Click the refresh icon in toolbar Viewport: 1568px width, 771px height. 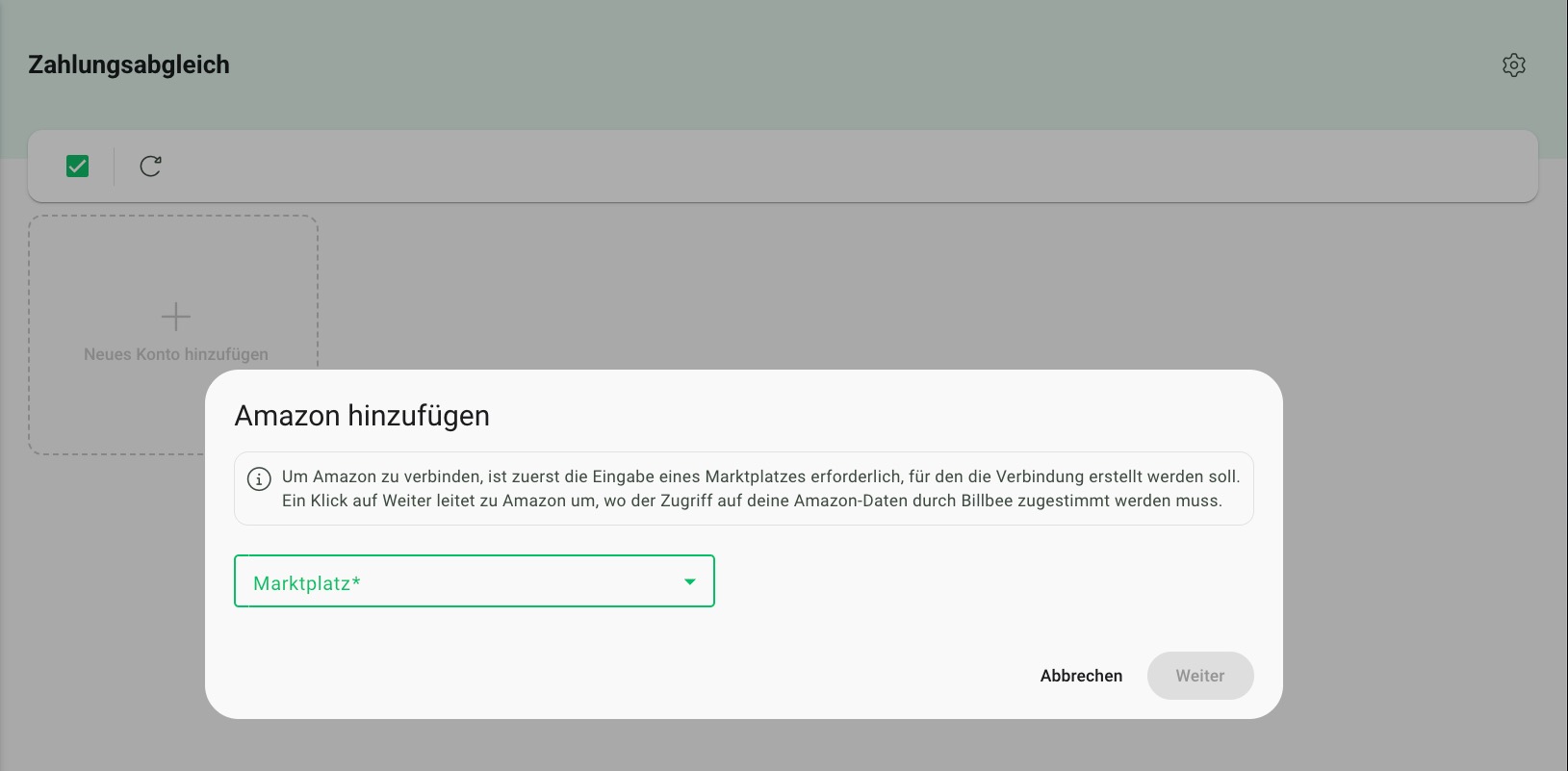point(150,167)
